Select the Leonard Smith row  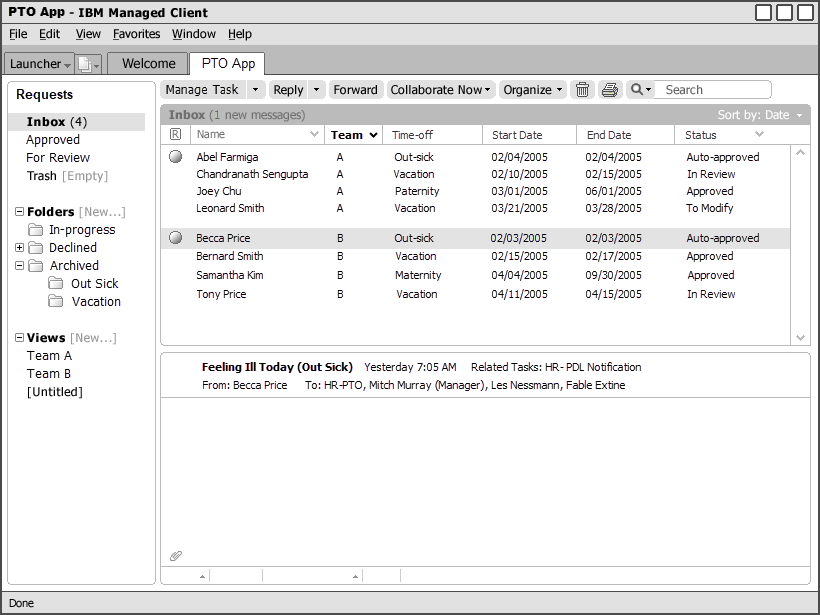pyautogui.click(x=475, y=208)
